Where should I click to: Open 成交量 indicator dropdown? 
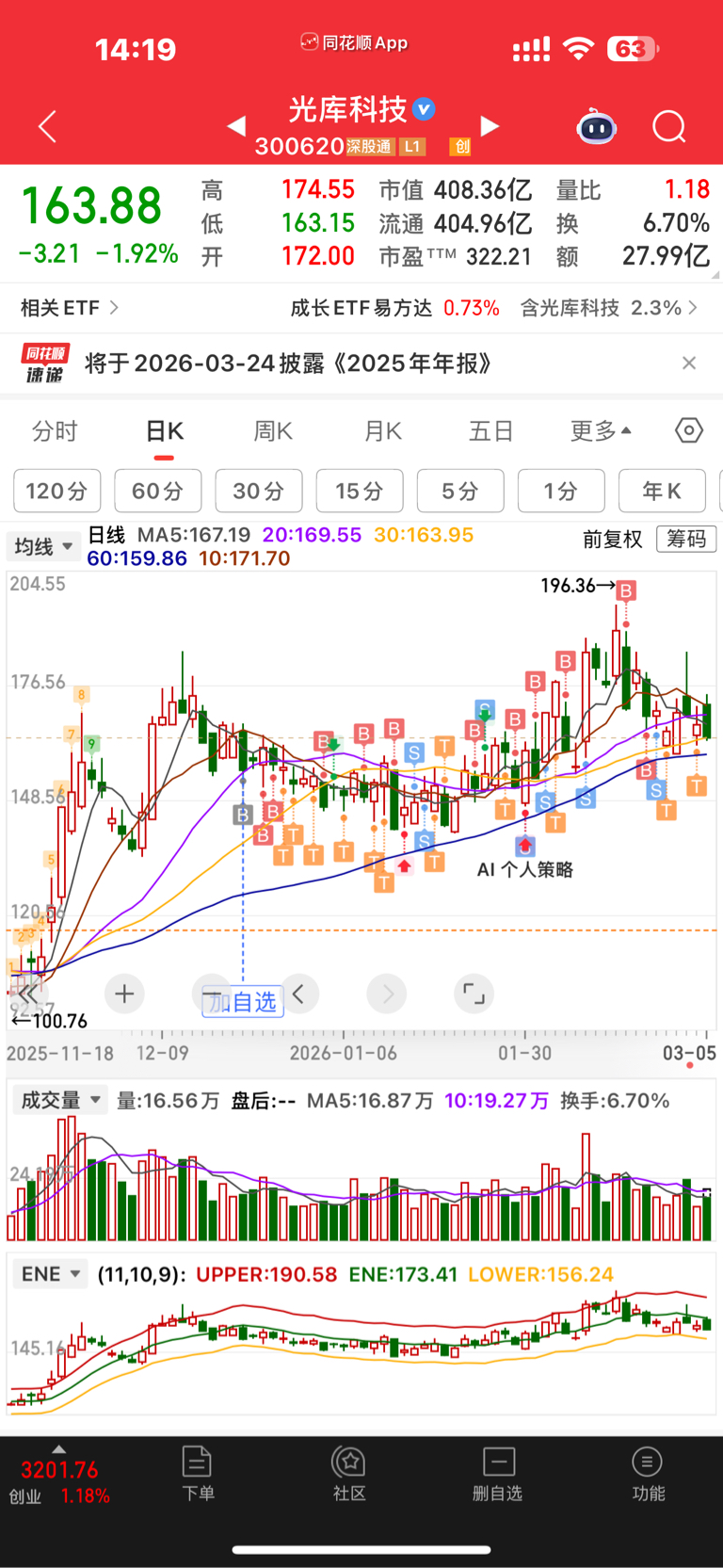tap(60, 1100)
